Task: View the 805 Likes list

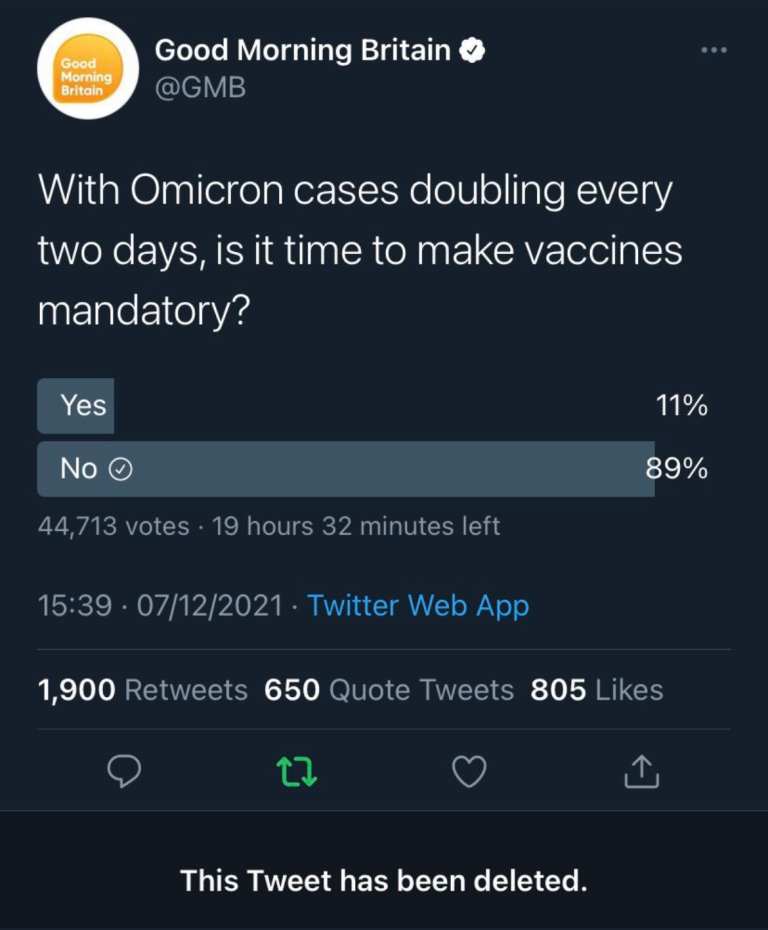Action: point(597,690)
